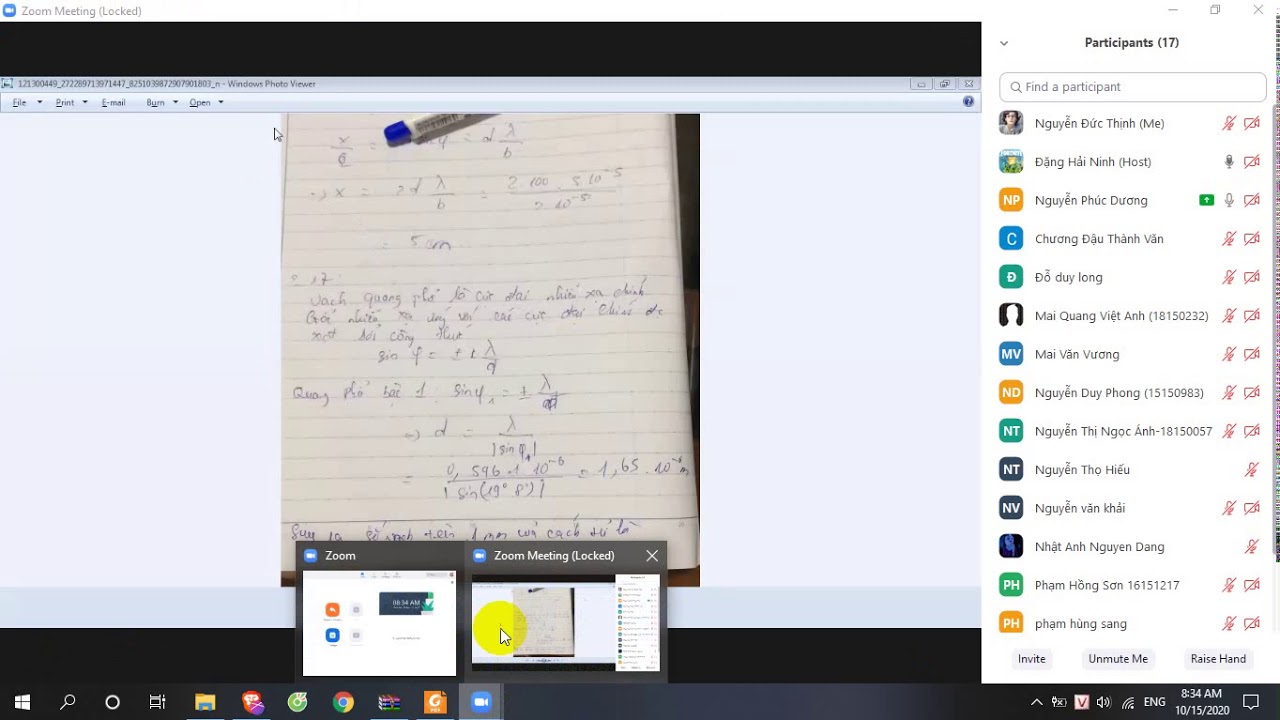Click the Raise Hand button
The height and width of the screenshot is (720, 1280).
click(x=1218, y=659)
